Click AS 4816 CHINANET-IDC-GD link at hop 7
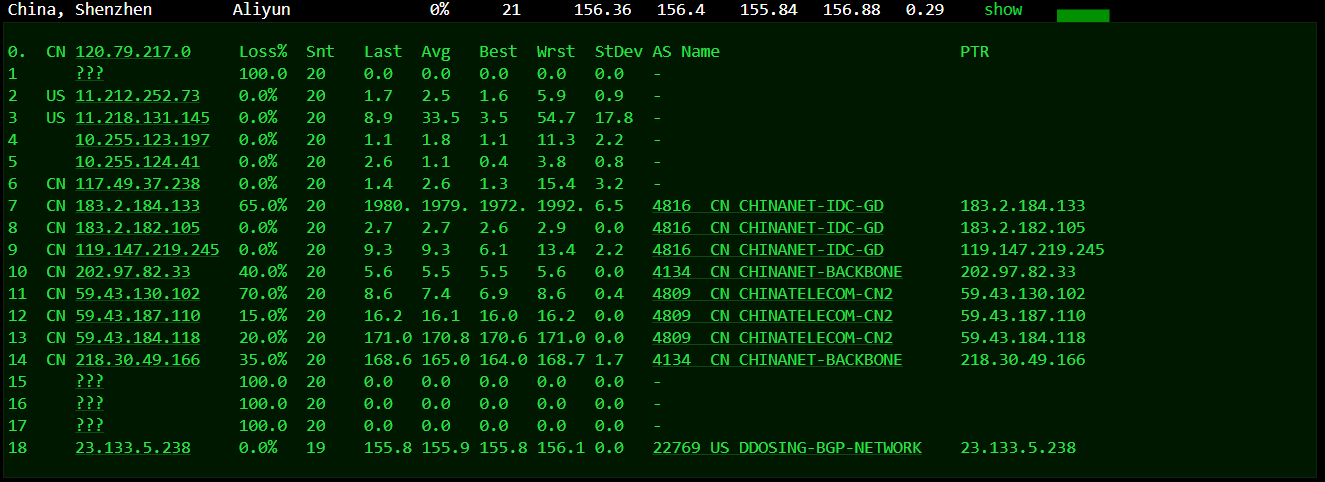 (768, 206)
